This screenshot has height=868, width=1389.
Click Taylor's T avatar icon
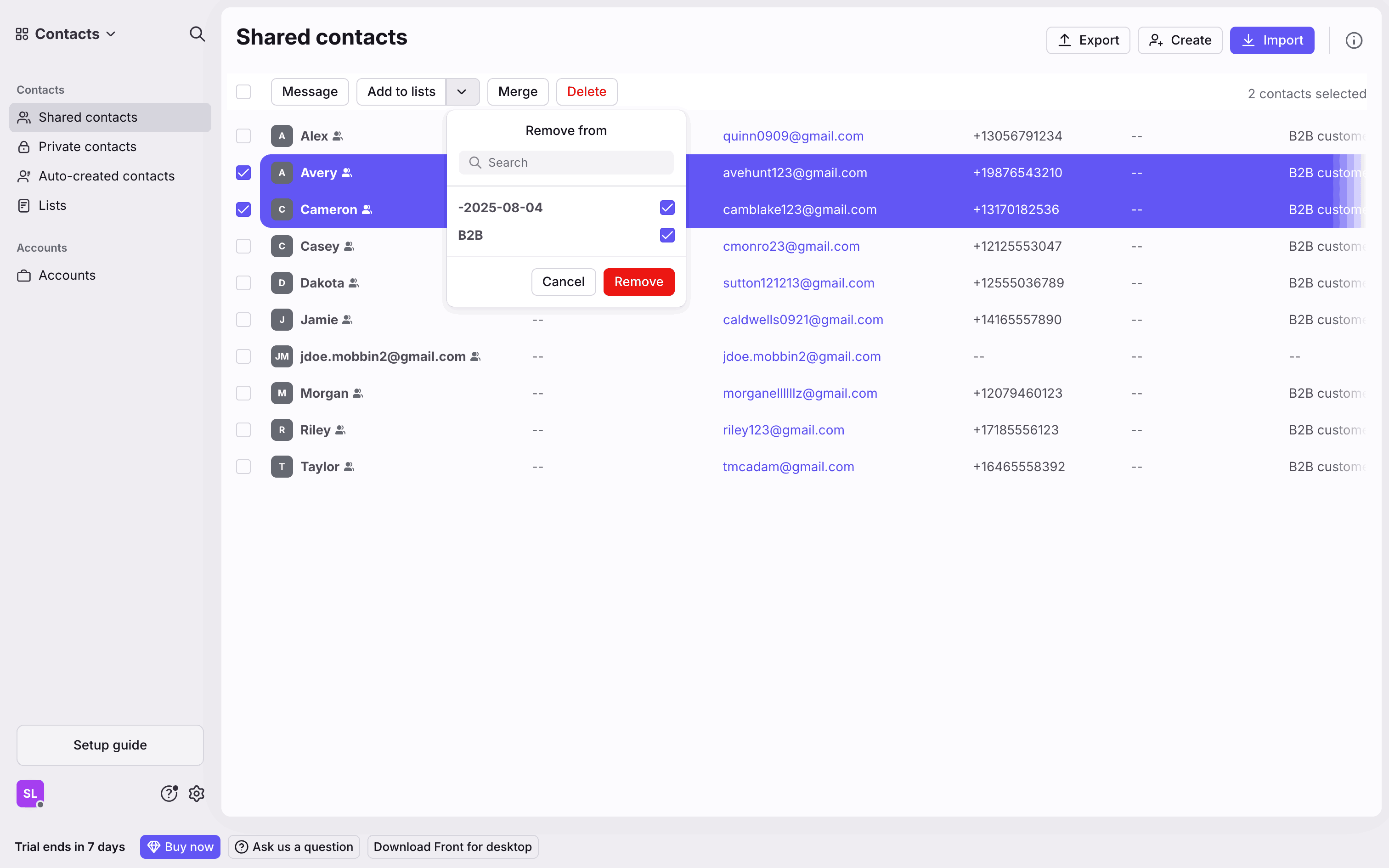(x=282, y=467)
